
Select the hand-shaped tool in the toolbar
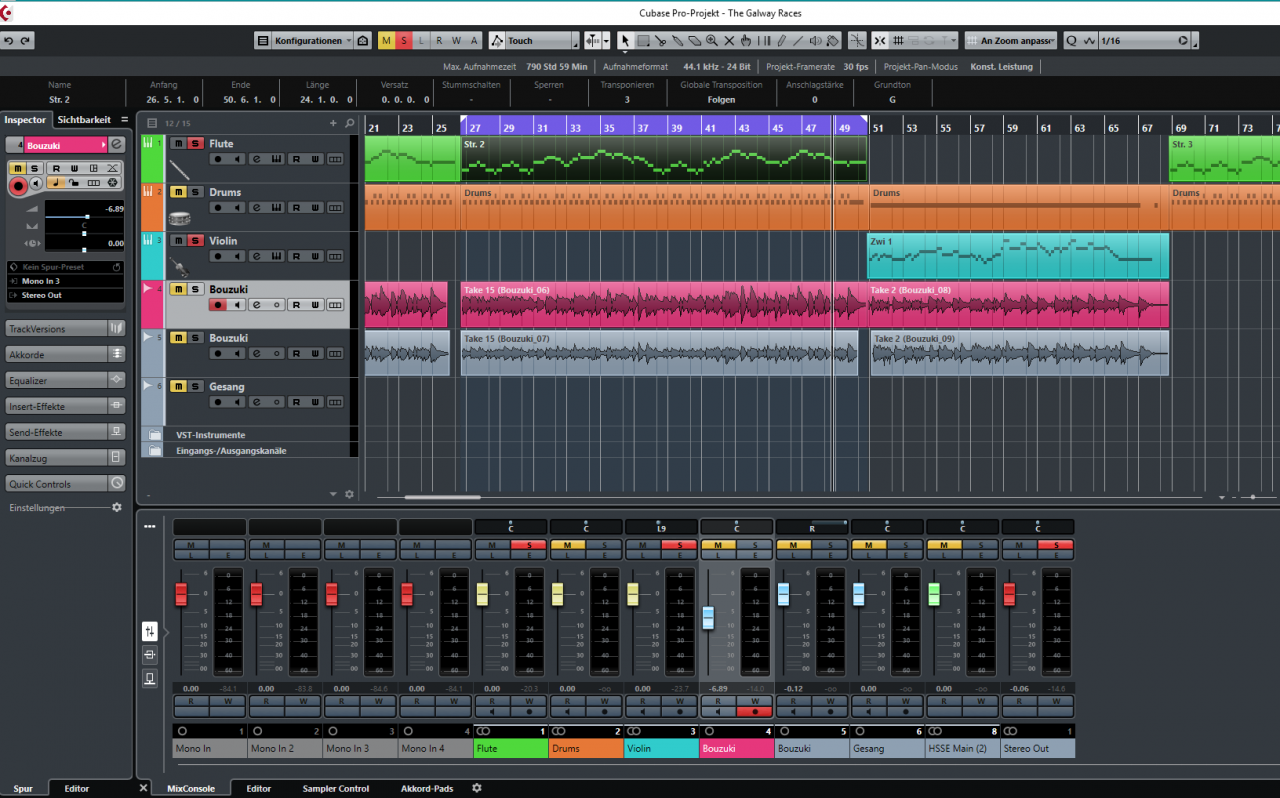click(x=746, y=41)
